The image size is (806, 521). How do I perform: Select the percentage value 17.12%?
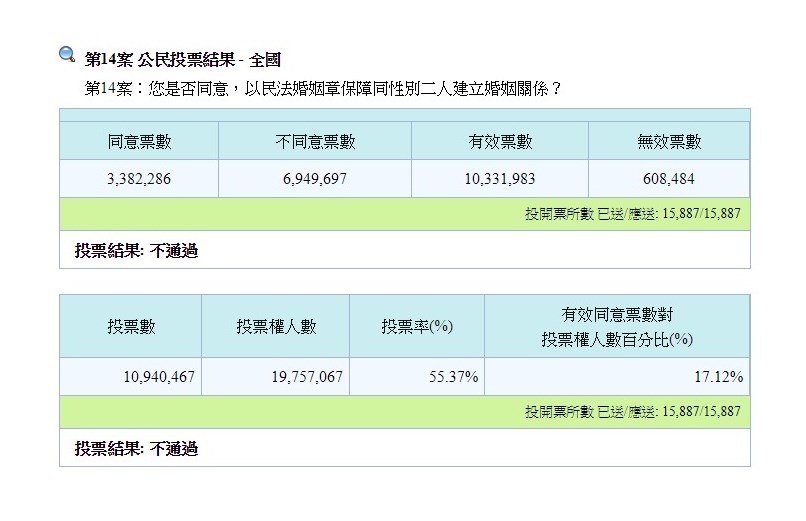[x=719, y=377]
